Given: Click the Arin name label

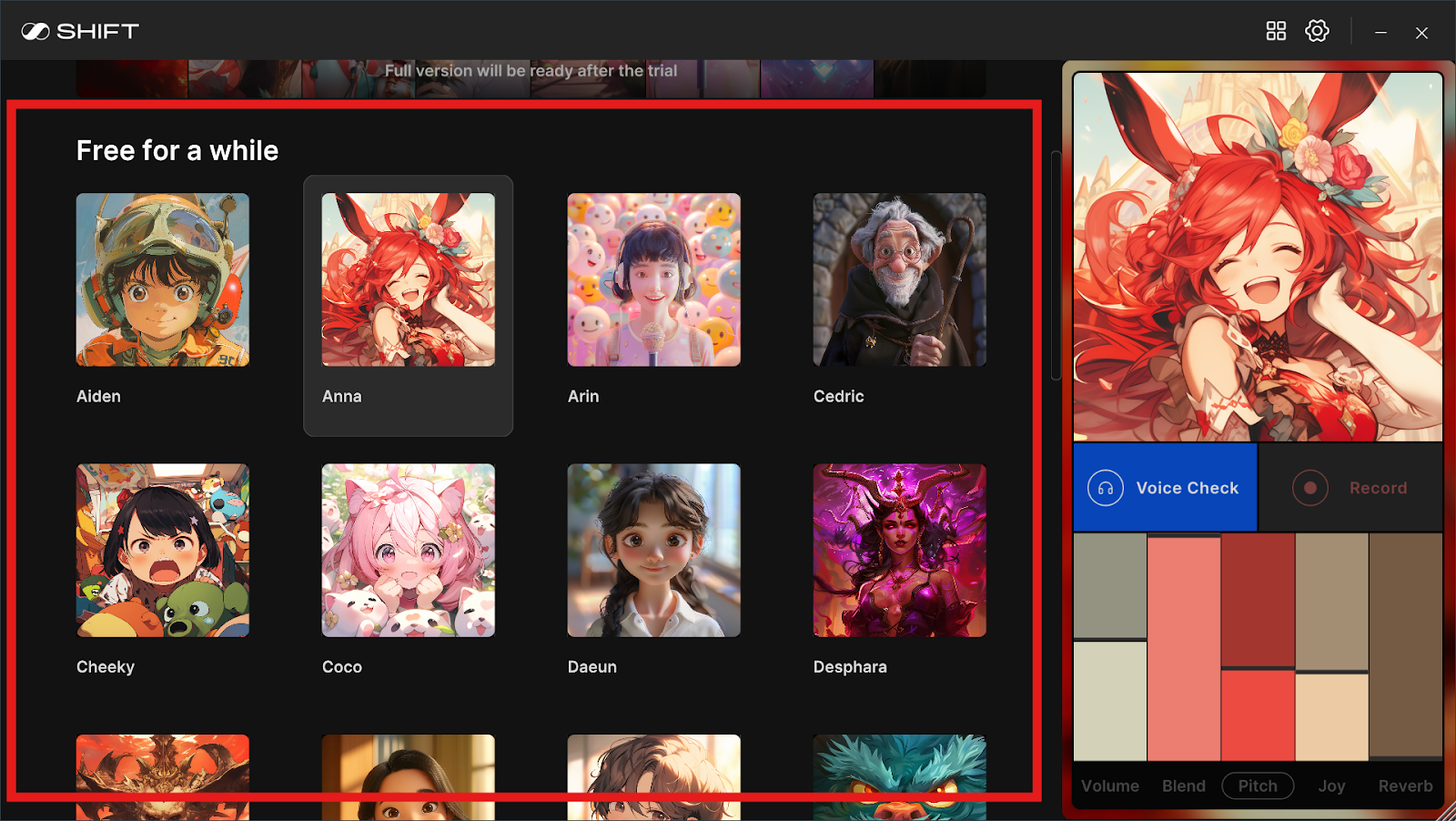Looking at the screenshot, I should (583, 396).
